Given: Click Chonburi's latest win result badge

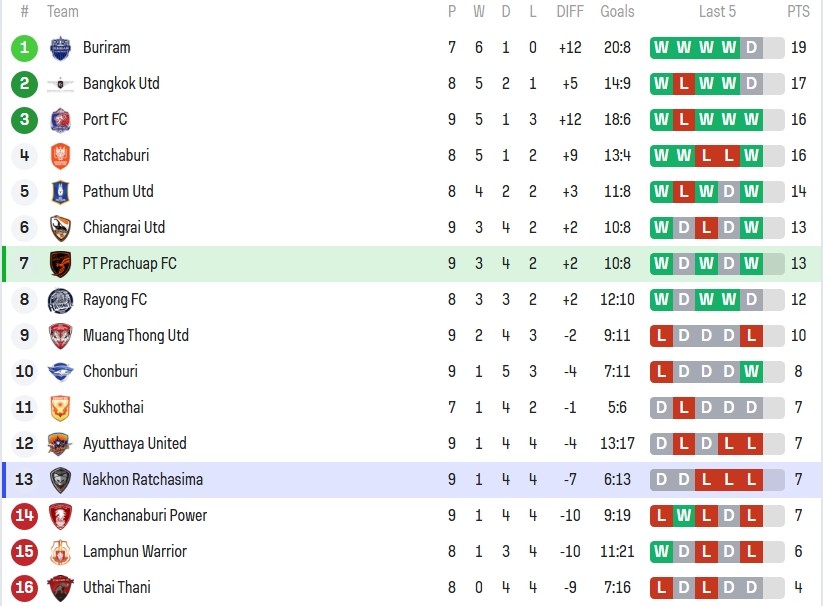Looking at the screenshot, I should [x=751, y=372].
